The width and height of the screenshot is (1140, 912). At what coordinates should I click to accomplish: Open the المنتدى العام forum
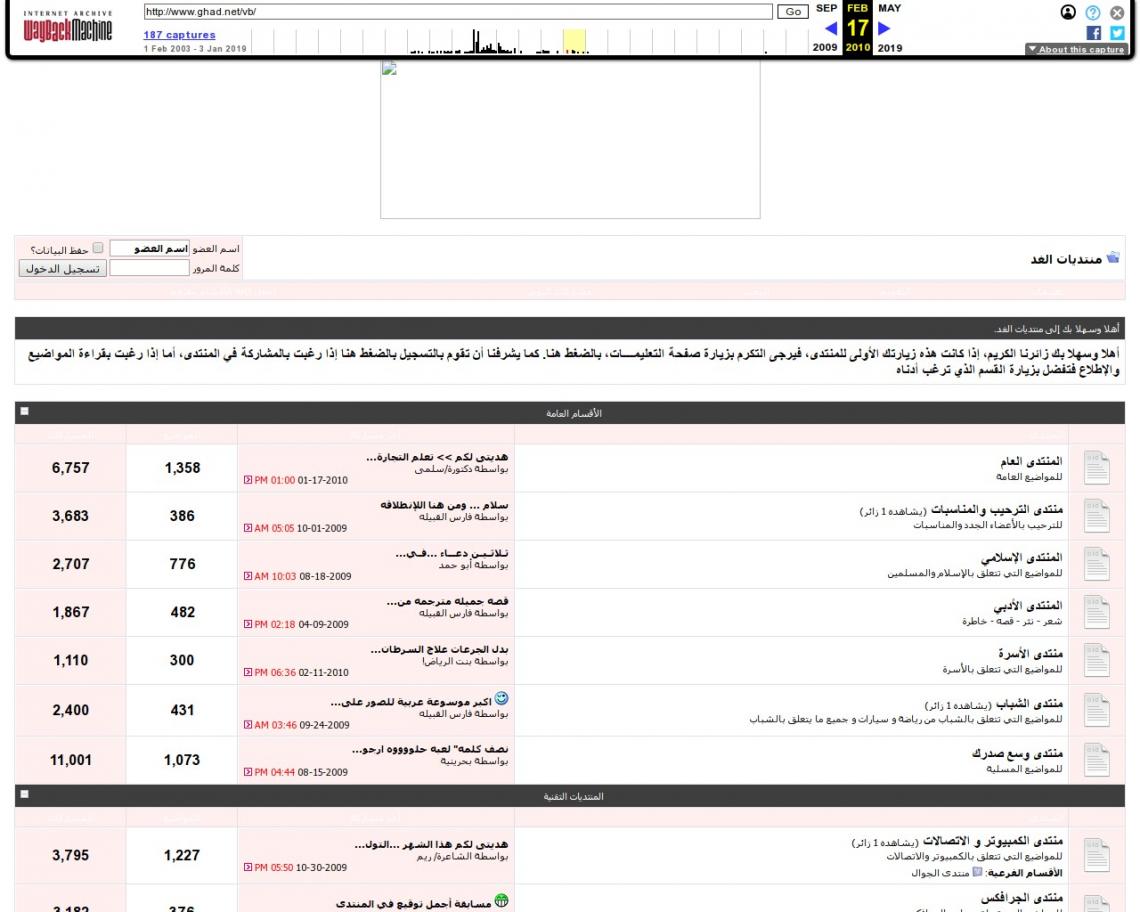(x=1031, y=461)
